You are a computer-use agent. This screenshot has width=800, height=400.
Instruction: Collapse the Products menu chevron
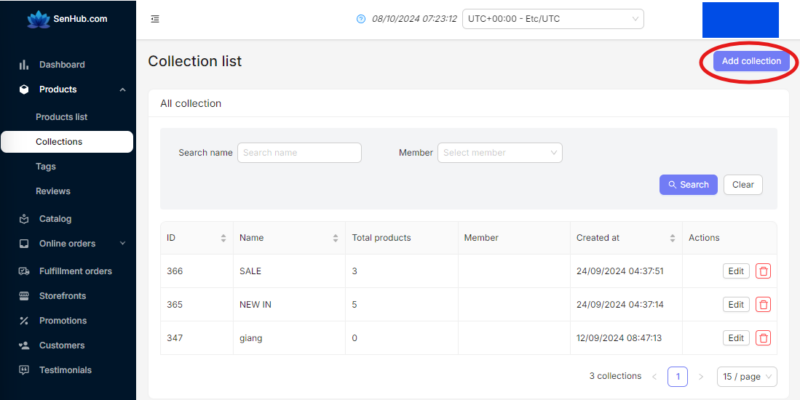point(122,90)
